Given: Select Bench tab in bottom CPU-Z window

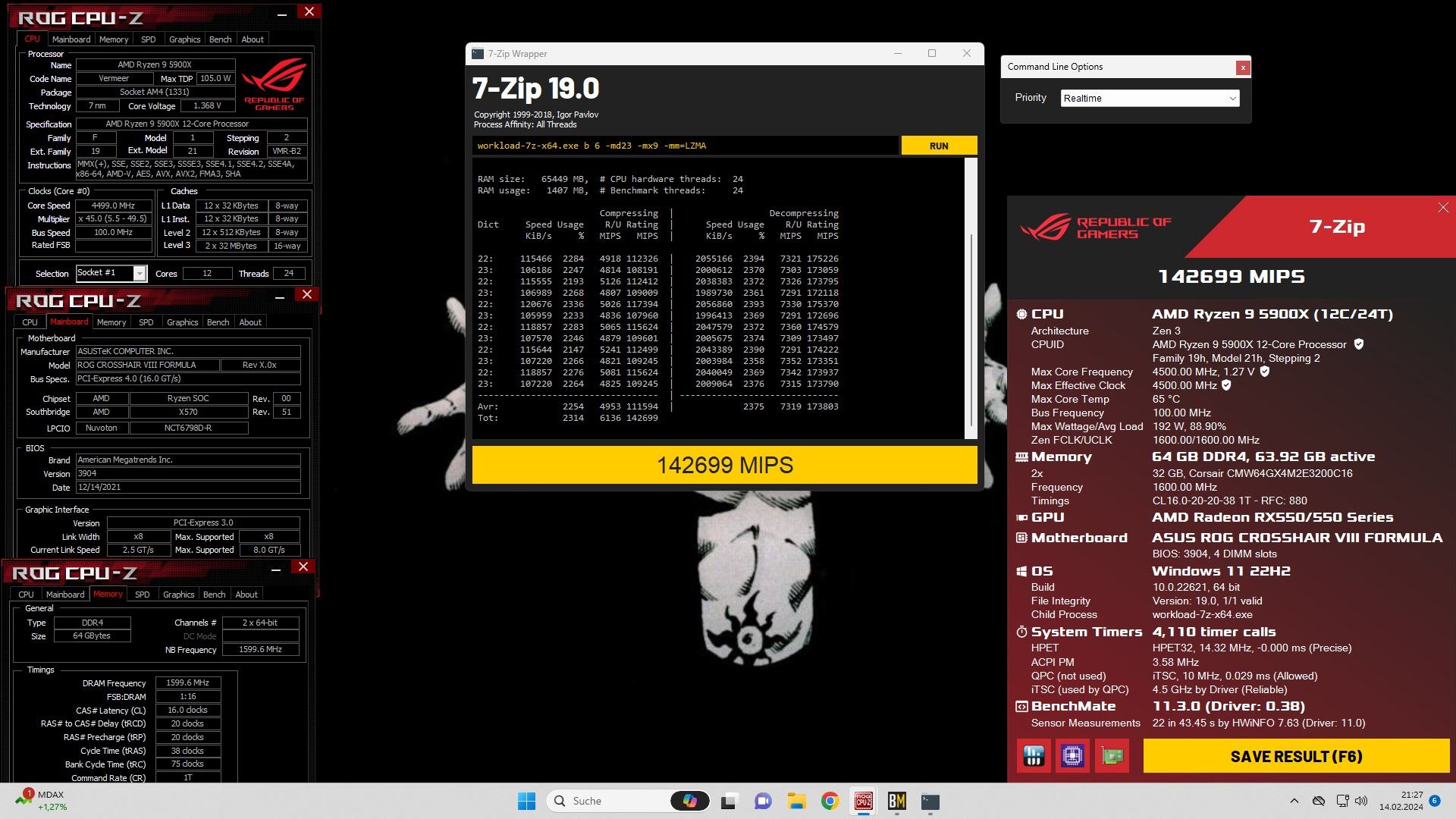Looking at the screenshot, I should pos(215,595).
